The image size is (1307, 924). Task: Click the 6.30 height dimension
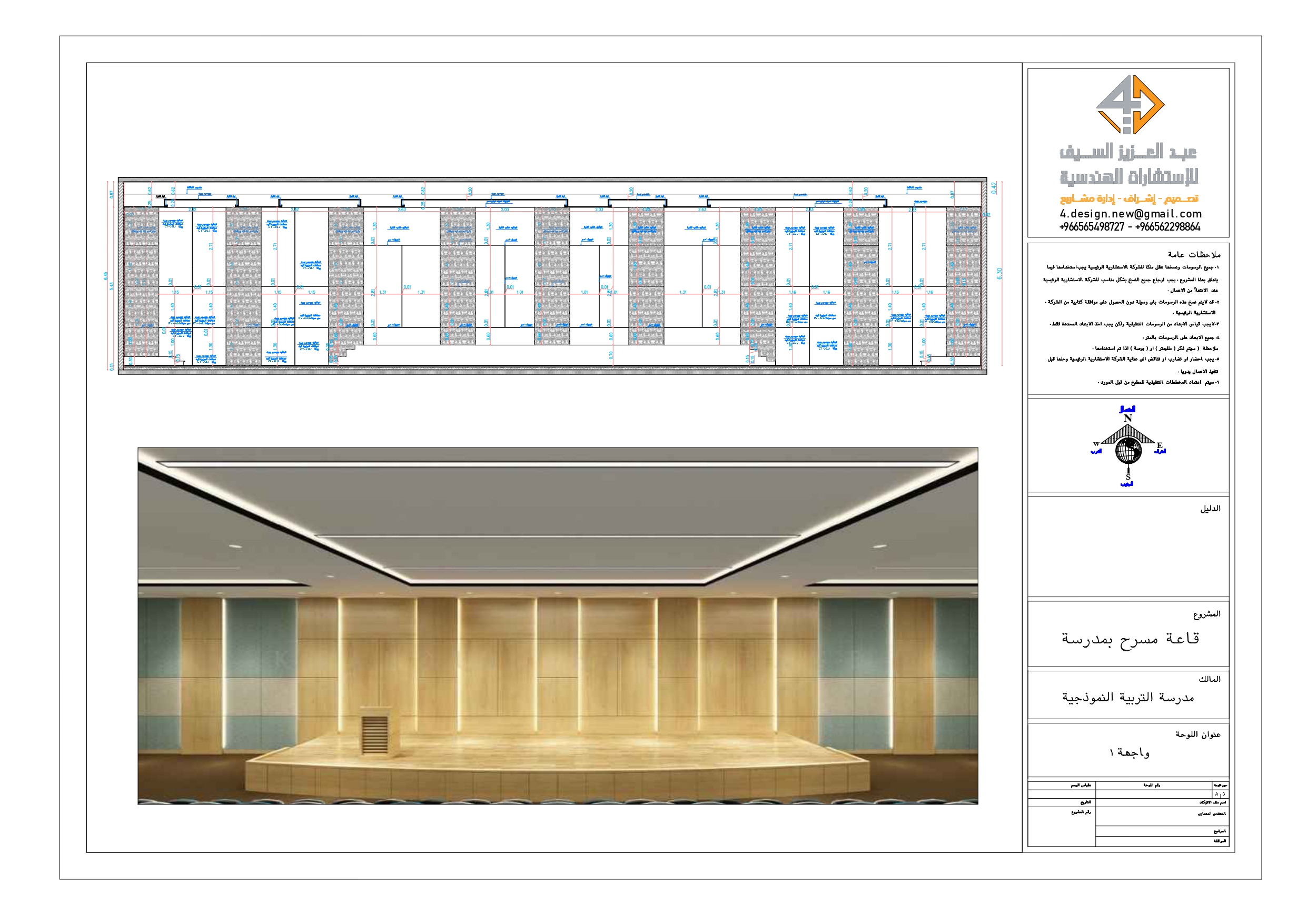point(999,273)
